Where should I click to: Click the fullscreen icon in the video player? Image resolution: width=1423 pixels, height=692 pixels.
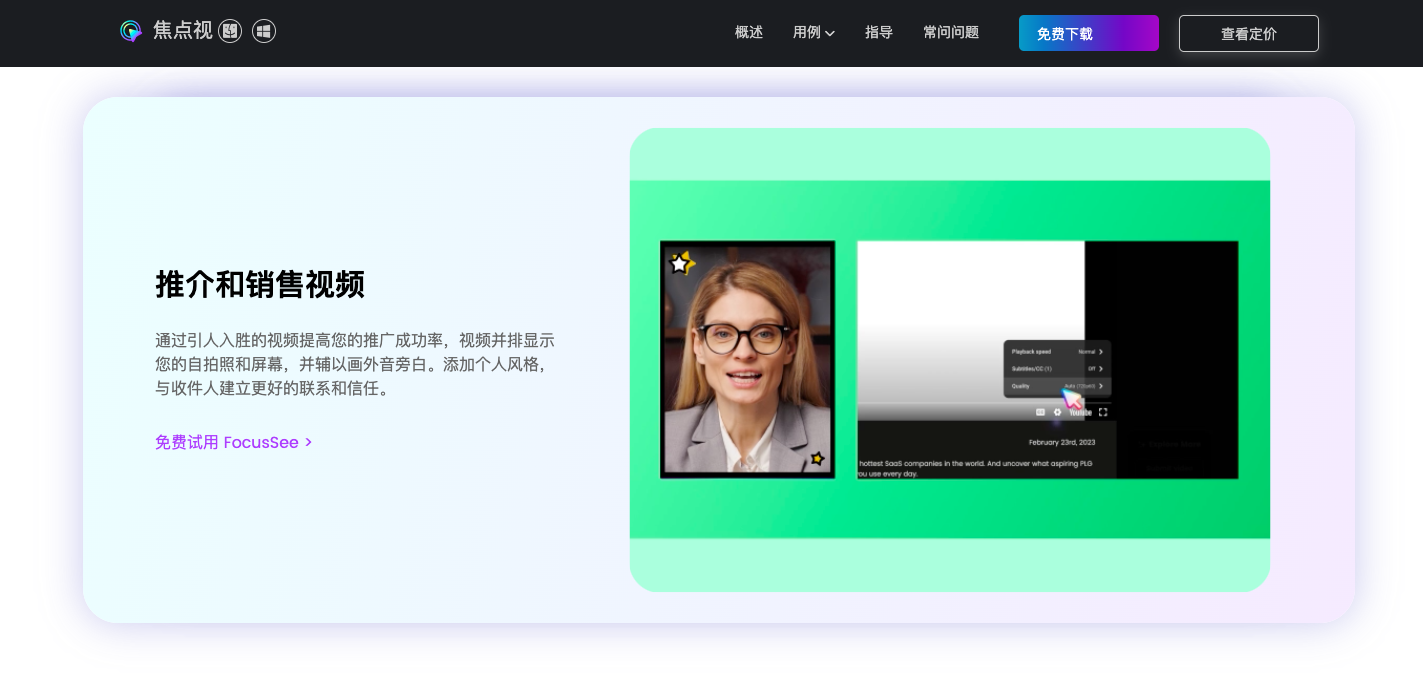pyautogui.click(x=1103, y=412)
